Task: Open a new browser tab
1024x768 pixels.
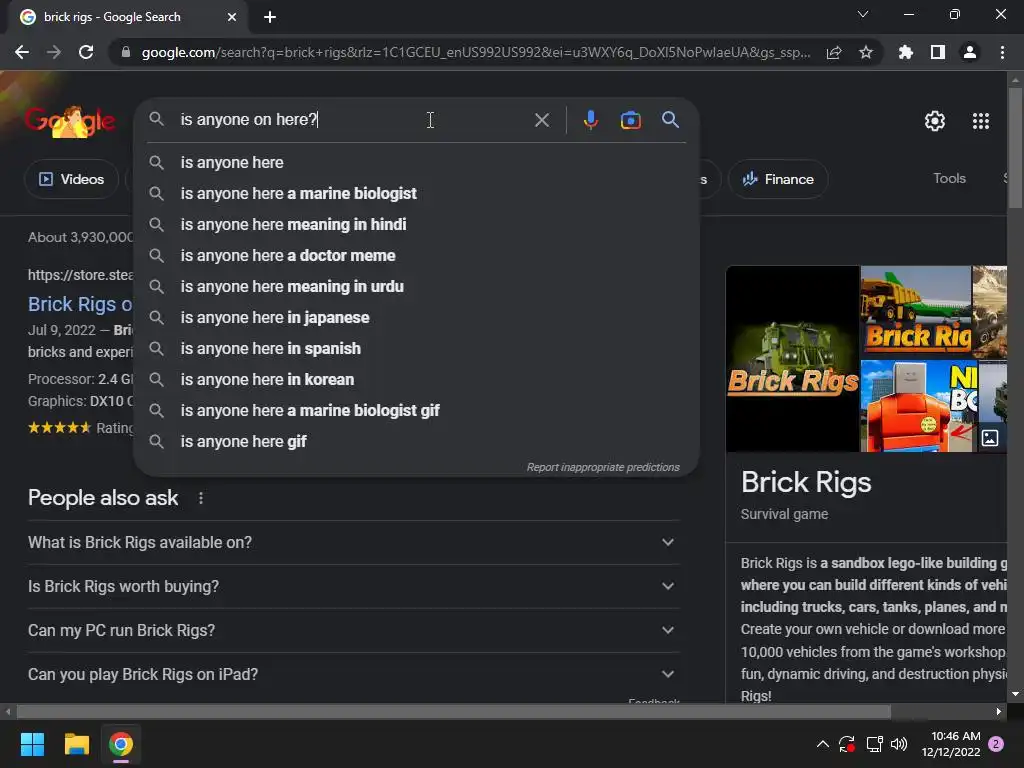Action: (x=270, y=17)
